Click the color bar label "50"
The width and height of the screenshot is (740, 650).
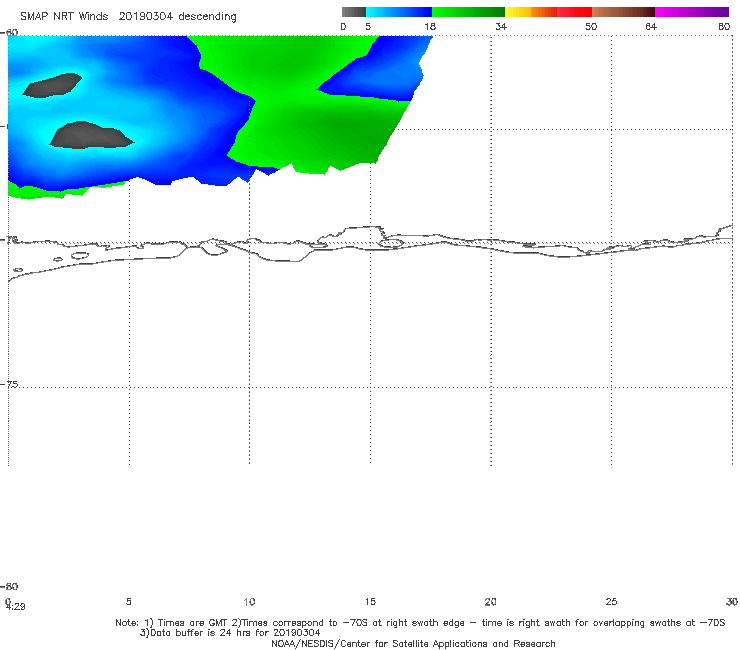click(591, 27)
